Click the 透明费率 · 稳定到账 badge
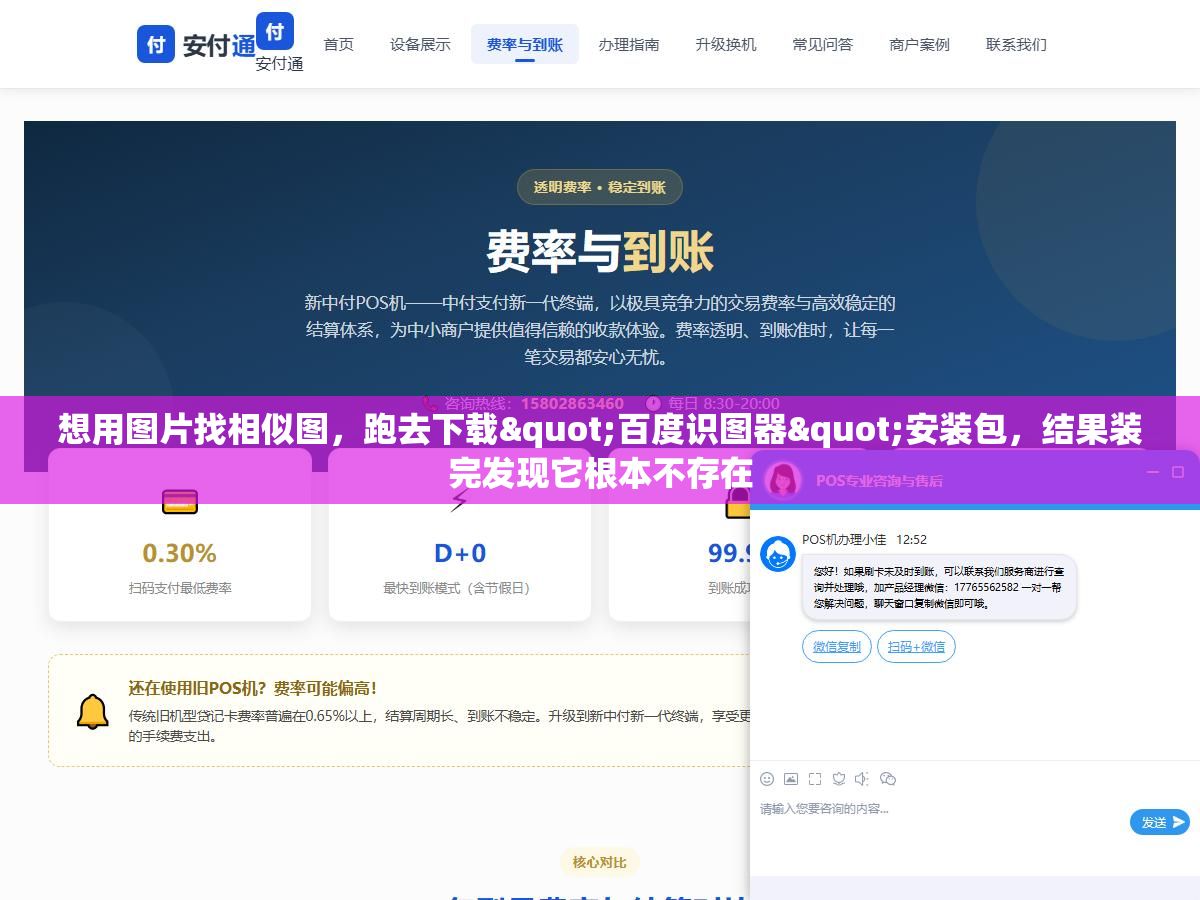This screenshot has height=900, width=1200. click(599, 187)
